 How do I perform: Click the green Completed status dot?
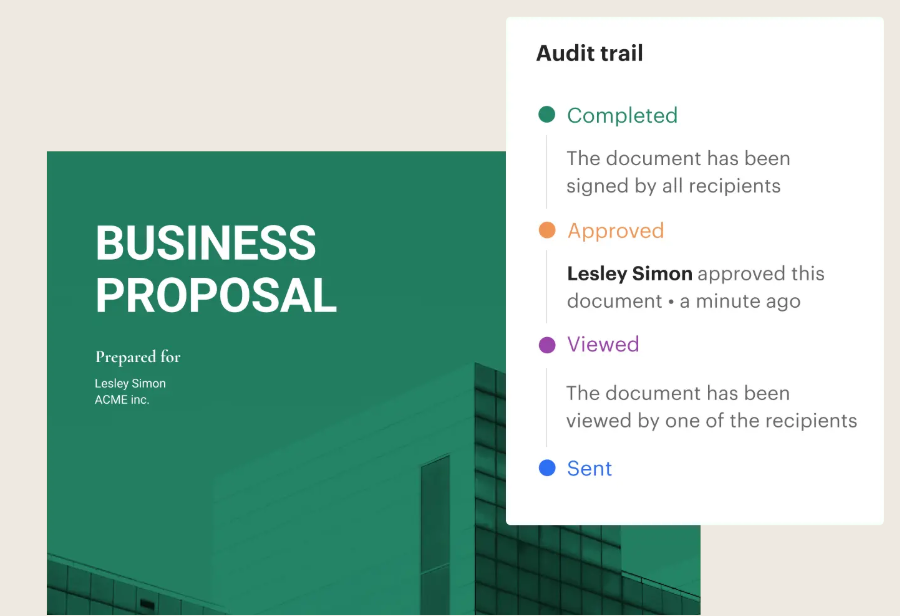(x=547, y=115)
